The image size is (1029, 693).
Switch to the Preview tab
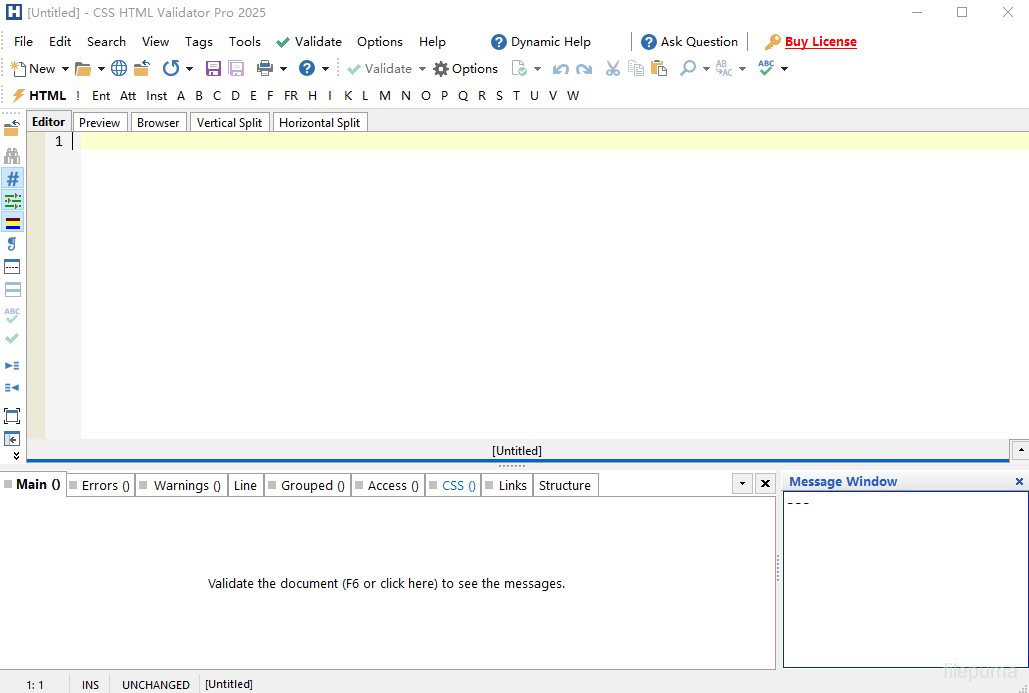(x=99, y=121)
